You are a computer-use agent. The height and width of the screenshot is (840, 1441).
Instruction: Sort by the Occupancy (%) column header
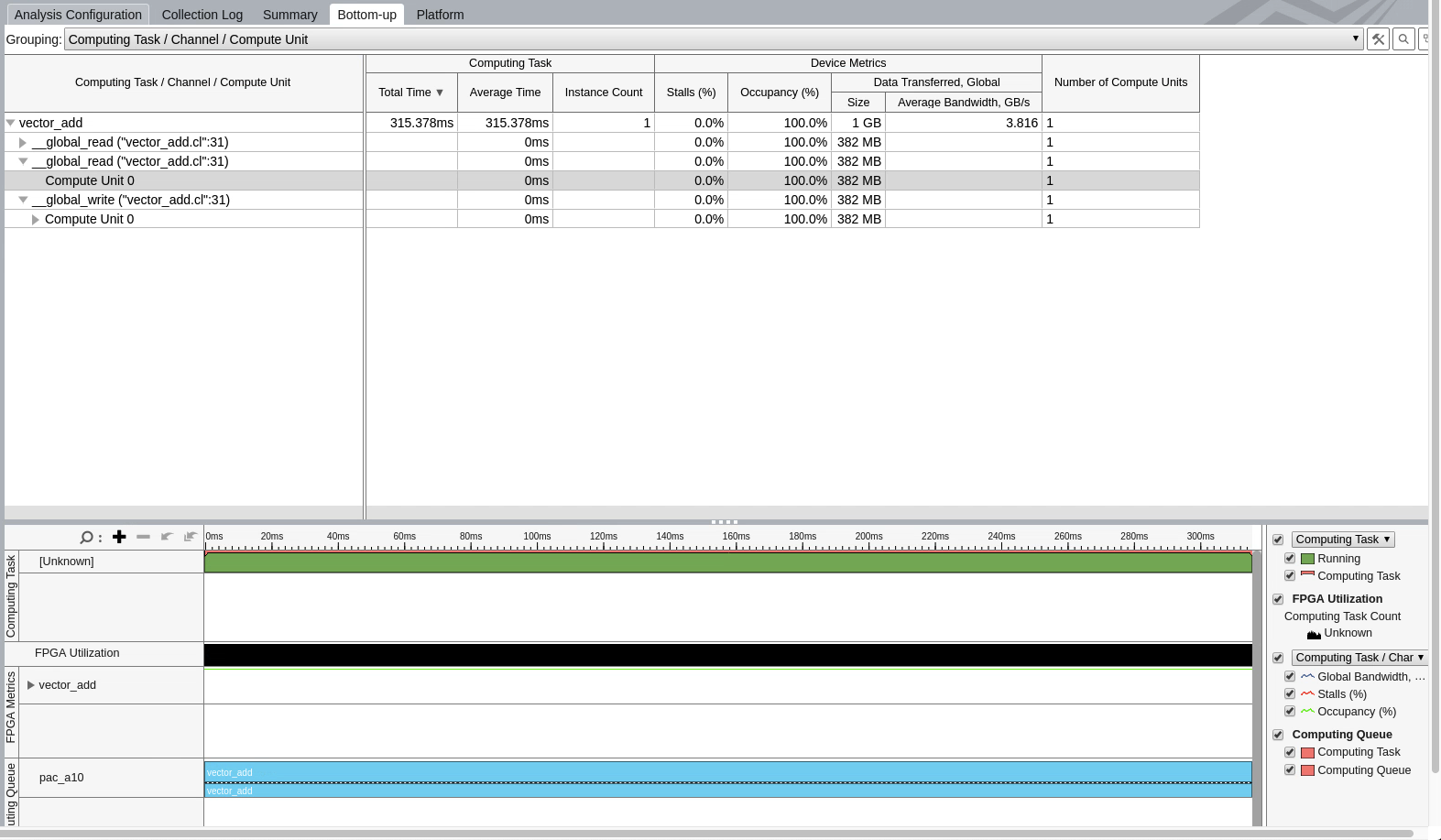780,93
